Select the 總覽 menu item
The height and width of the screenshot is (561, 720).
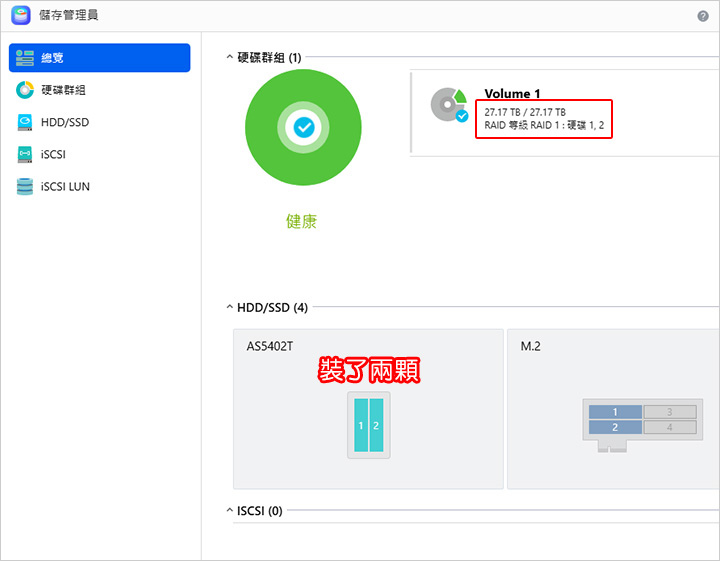pos(100,58)
